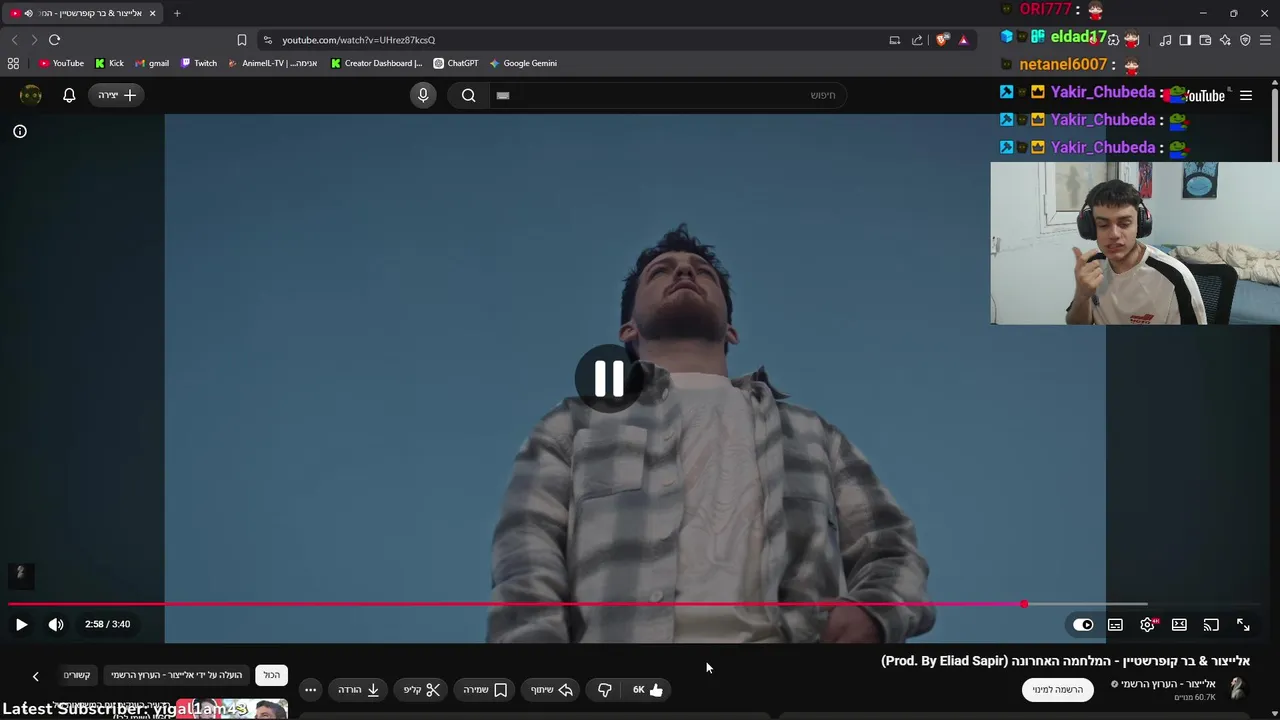
Task: Close the current YouTube tab
Action: point(152,13)
